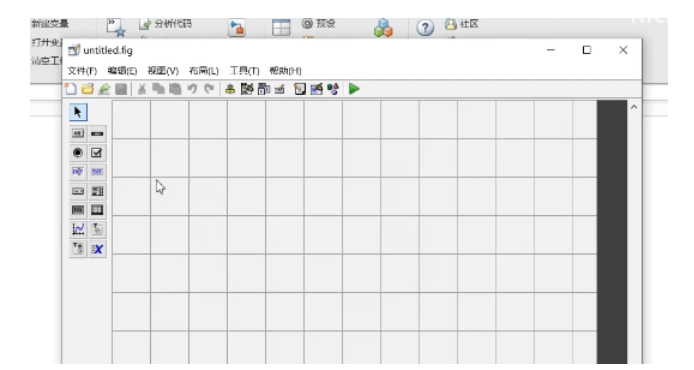Select the ActiveX Control tool
The height and width of the screenshot is (370, 694).
(x=97, y=249)
